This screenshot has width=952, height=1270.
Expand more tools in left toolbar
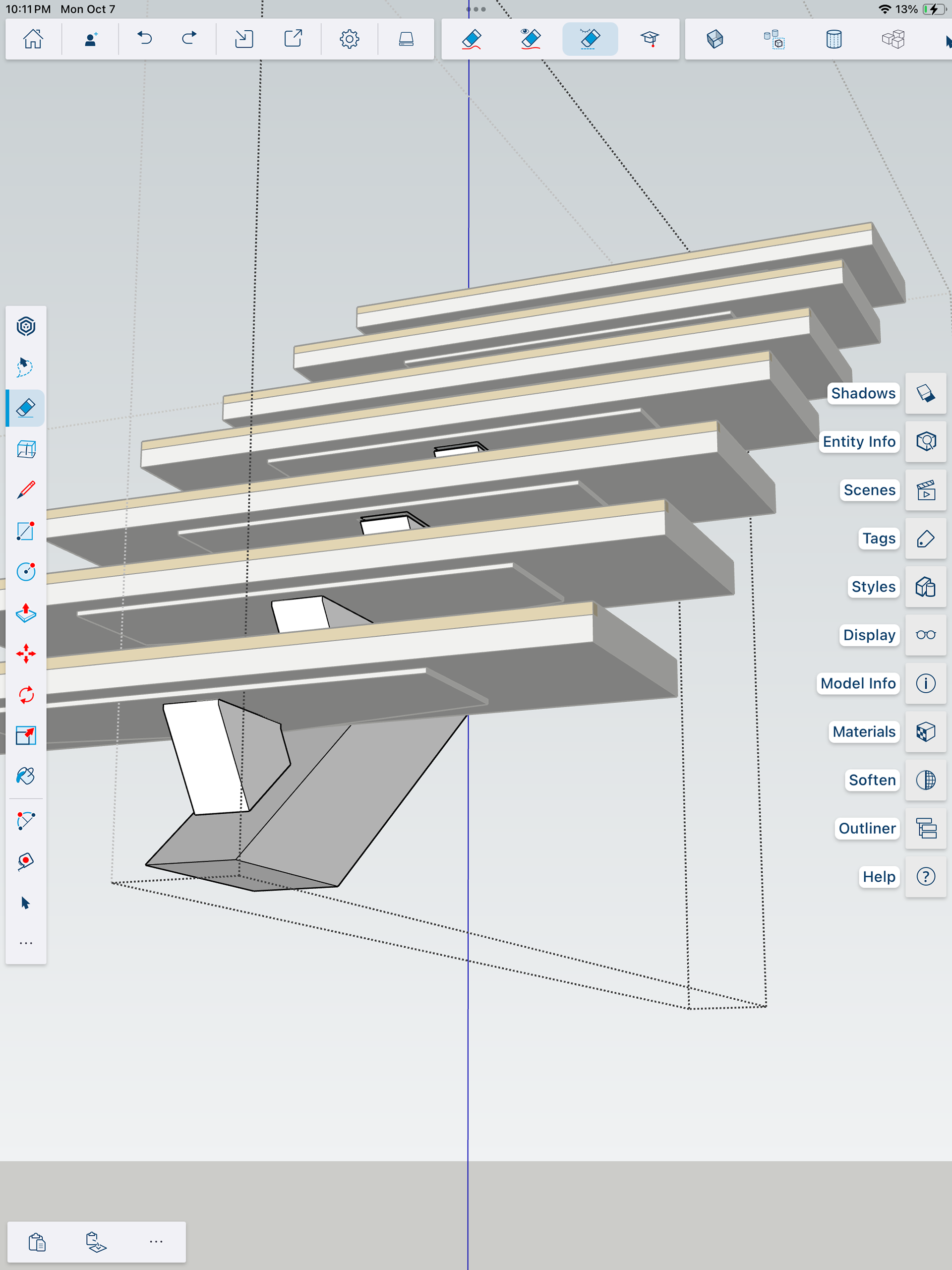26,943
